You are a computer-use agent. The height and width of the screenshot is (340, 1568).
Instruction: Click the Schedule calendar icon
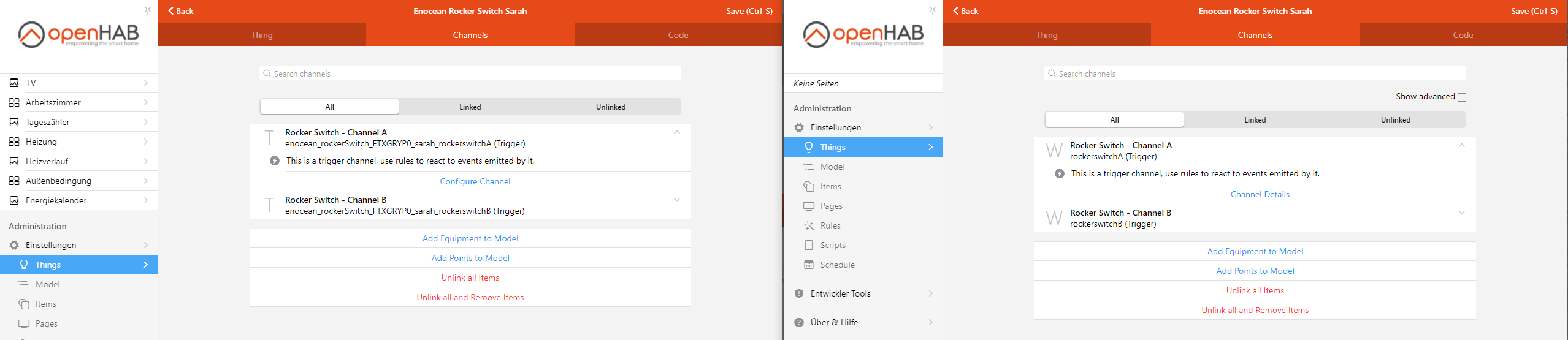[x=809, y=265]
